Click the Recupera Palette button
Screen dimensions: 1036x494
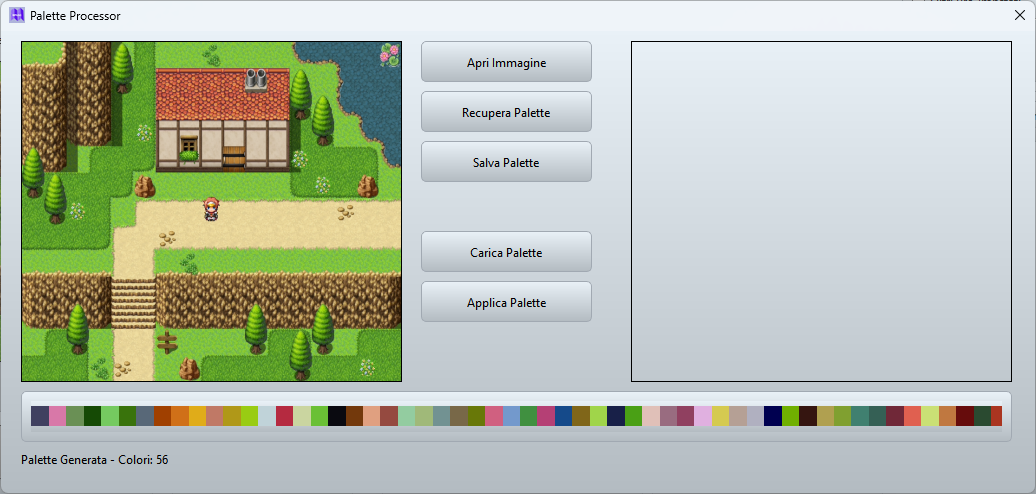pyautogui.click(x=506, y=112)
